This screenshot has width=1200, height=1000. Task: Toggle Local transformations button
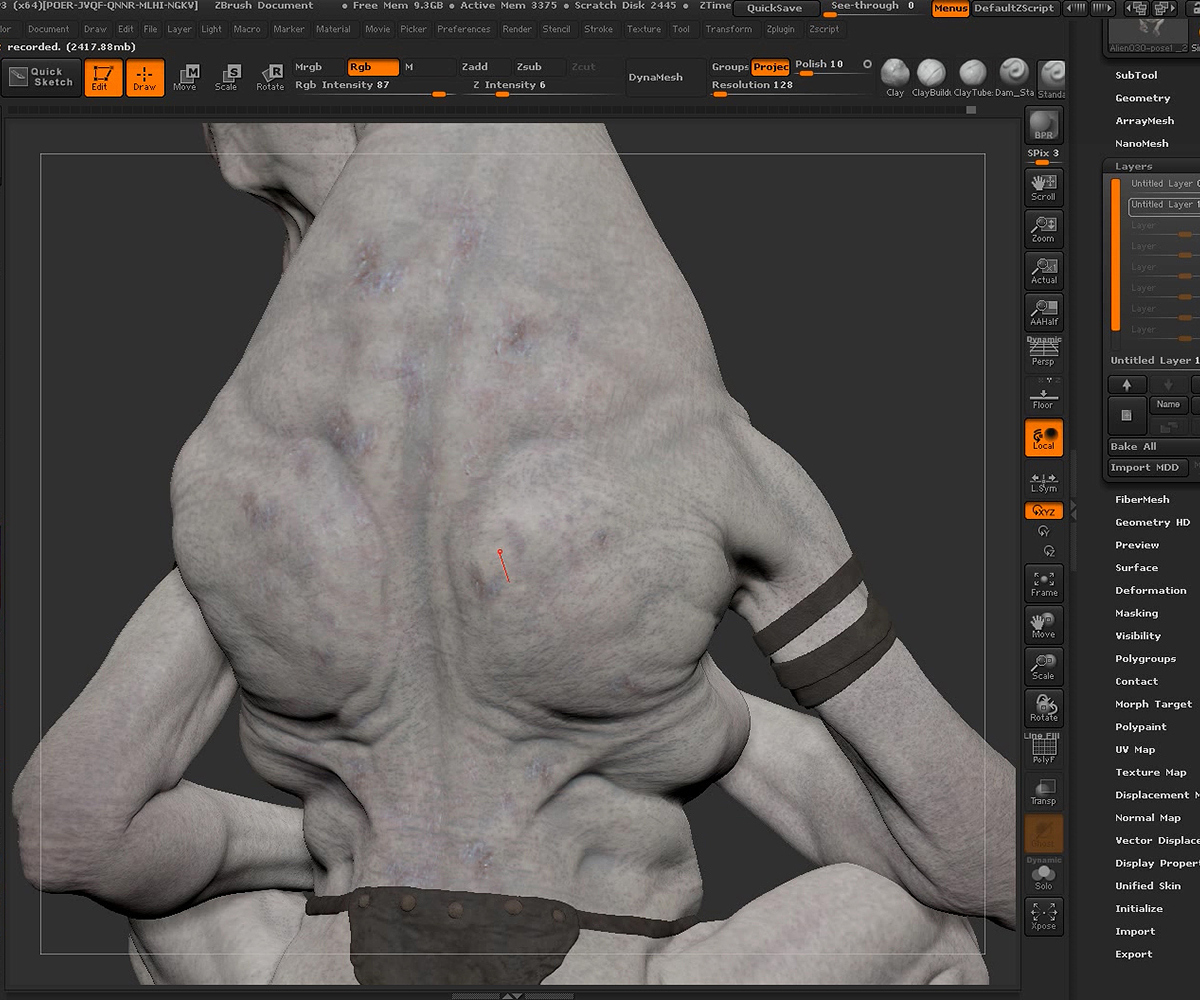coord(1043,437)
